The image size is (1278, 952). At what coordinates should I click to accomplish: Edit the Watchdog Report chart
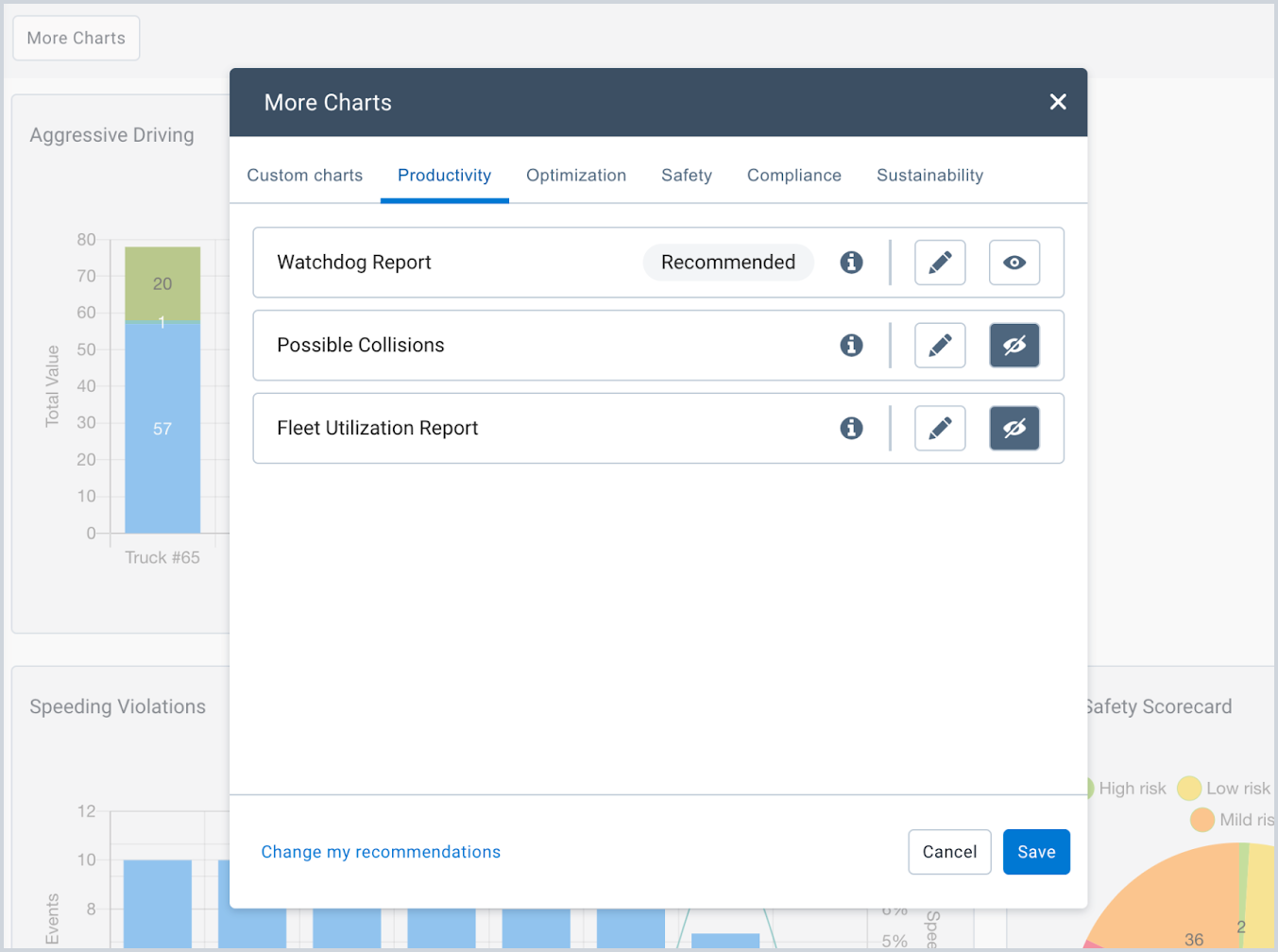point(939,263)
